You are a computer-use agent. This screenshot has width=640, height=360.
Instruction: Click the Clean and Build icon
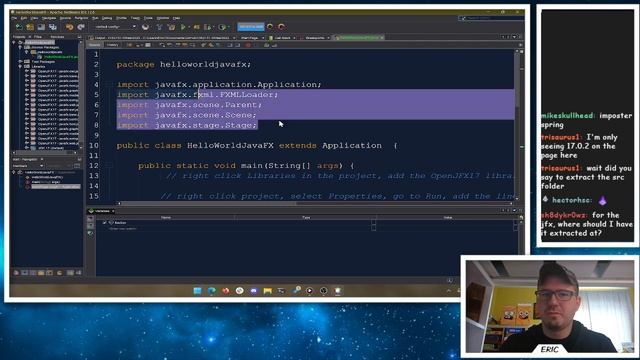point(171,27)
